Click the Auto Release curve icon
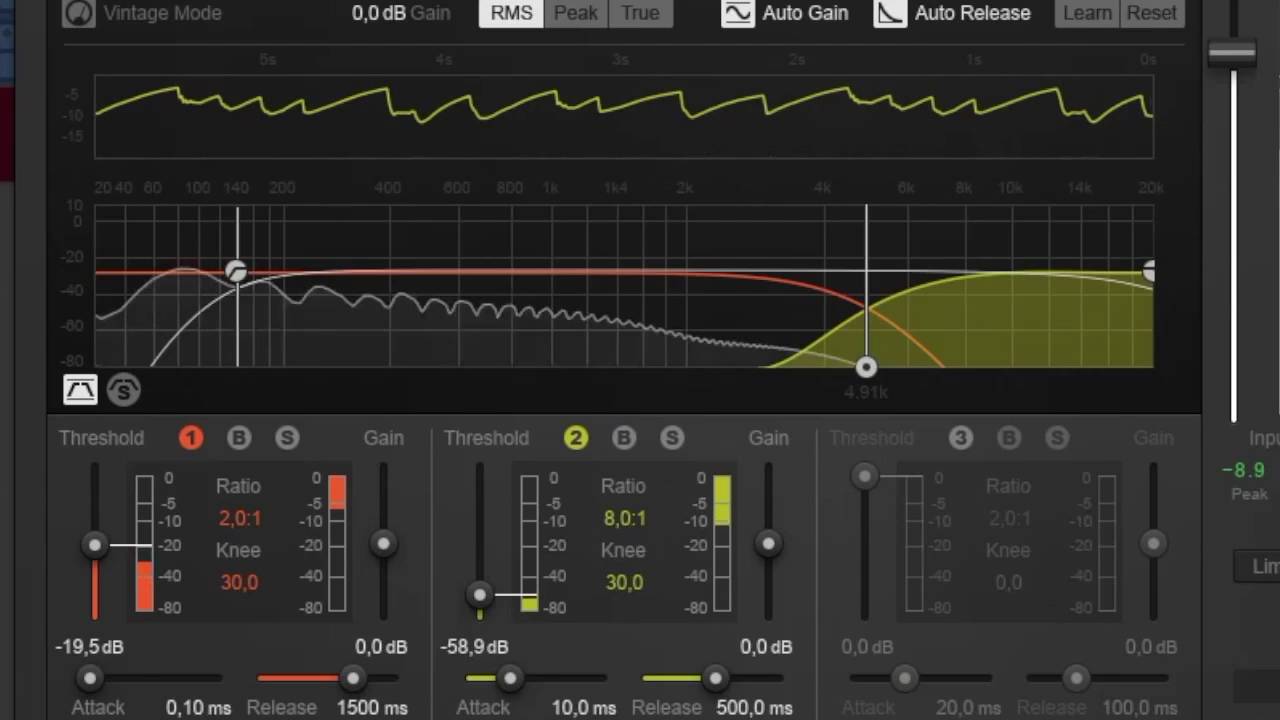1280x720 pixels. pyautogui.click(x=890, y=13)
